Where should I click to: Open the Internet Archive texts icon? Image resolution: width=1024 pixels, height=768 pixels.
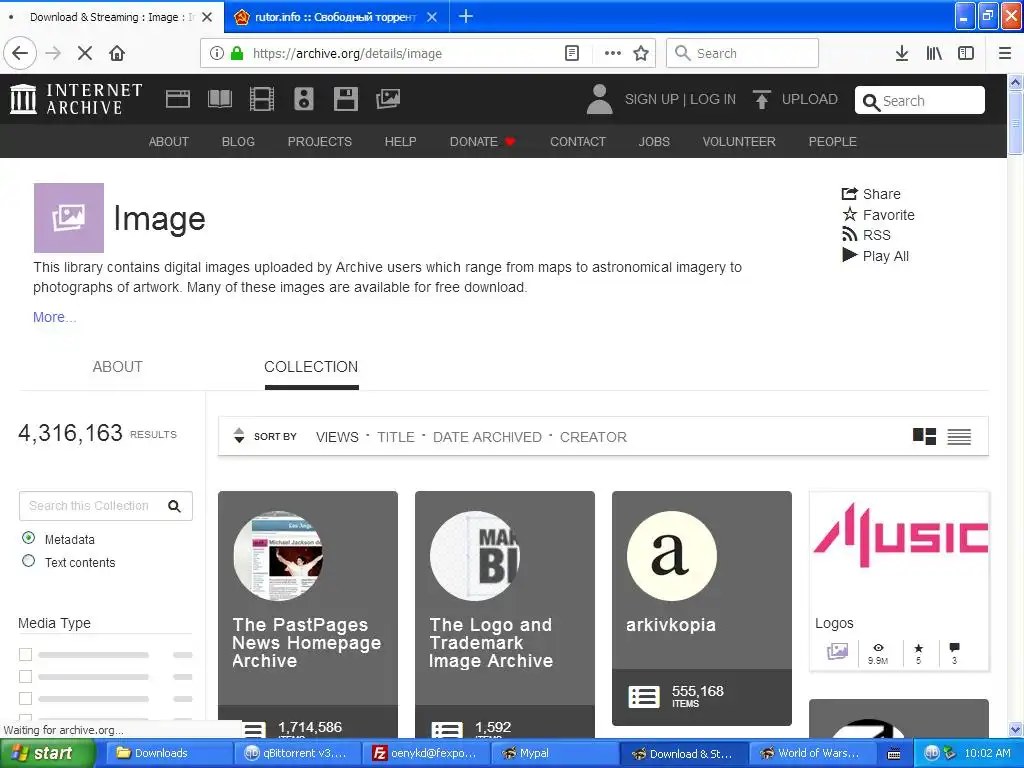(220, 99)
